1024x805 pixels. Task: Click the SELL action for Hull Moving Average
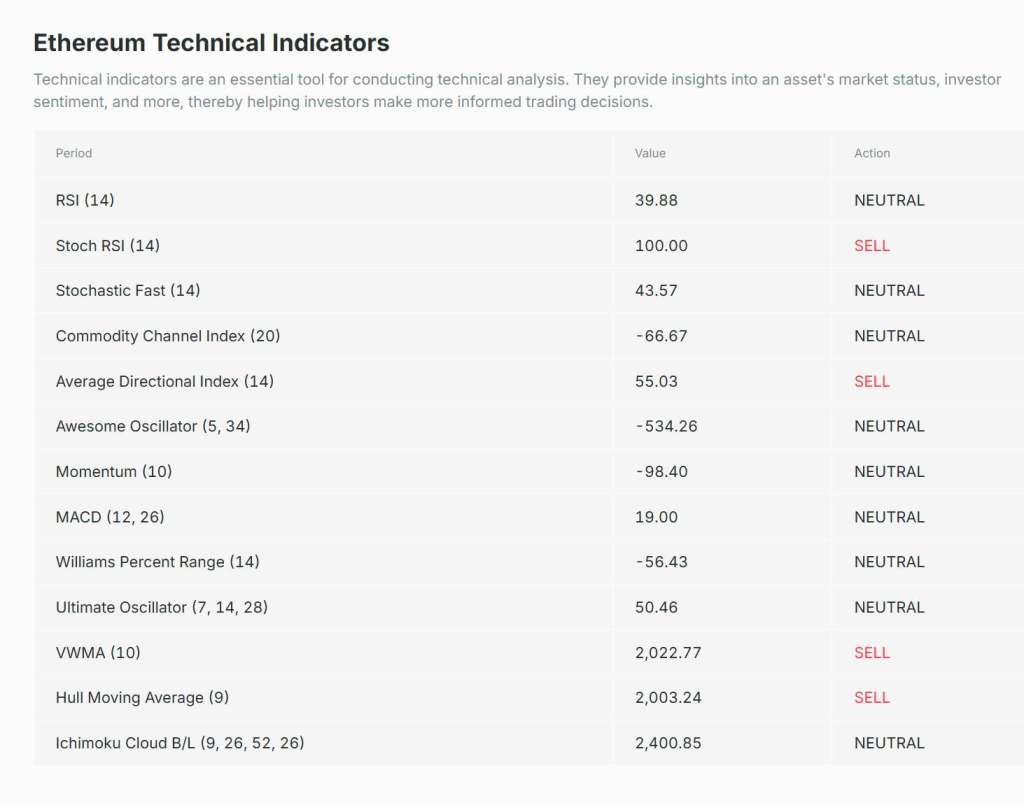click(872, 697)
